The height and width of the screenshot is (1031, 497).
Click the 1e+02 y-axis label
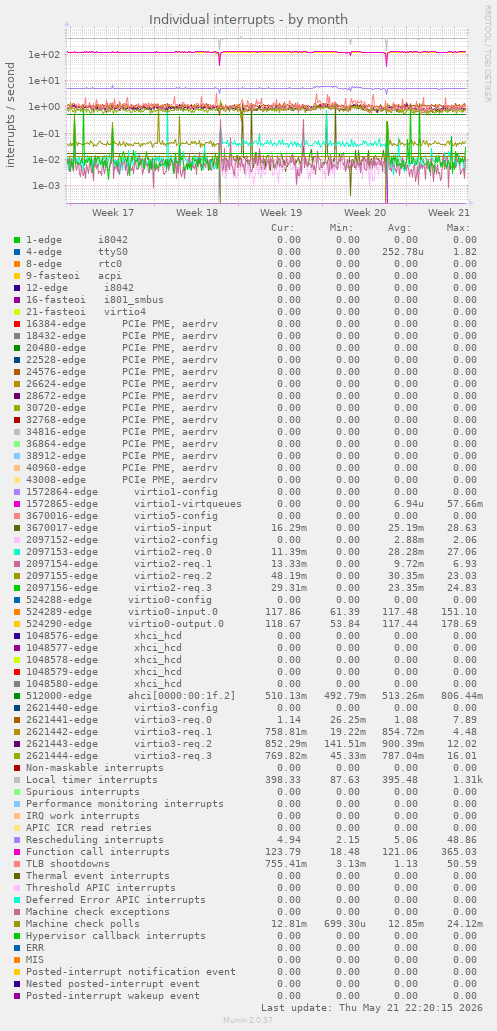pyautogui.click(x=41, y=55)
